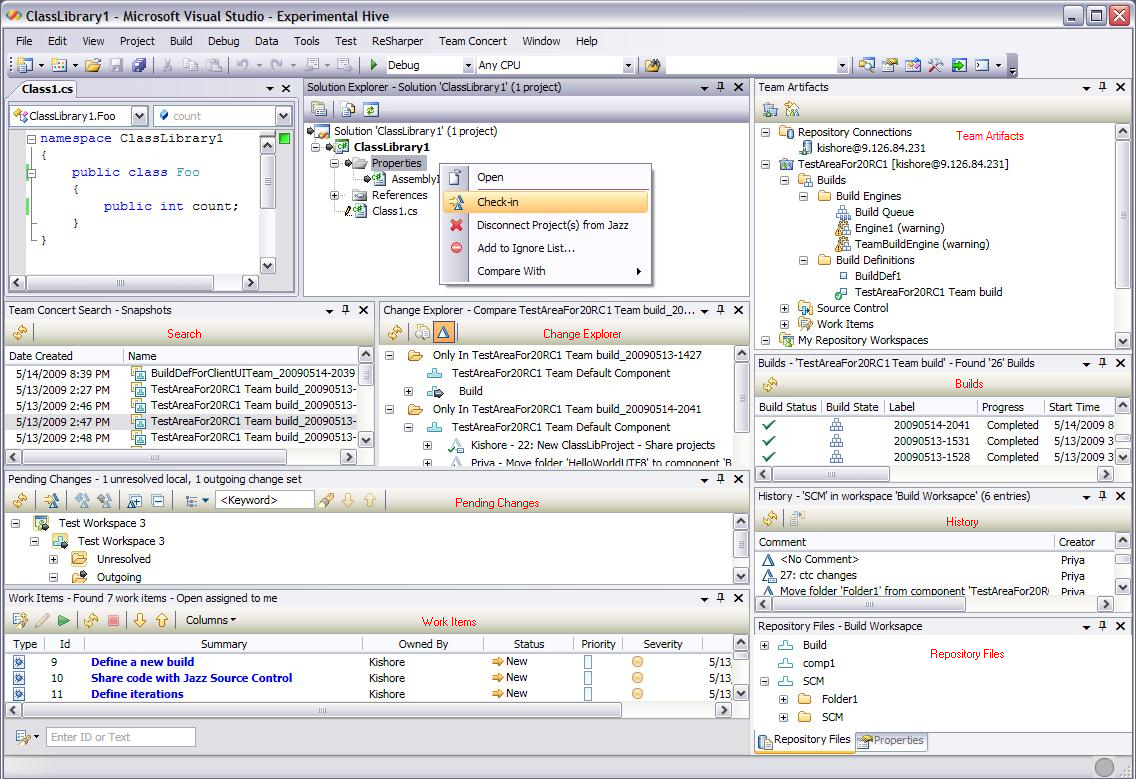Toggle auto-hide pin on Work Items panel
This screenshot has width=1136, height=779.
tap(720, 598)
